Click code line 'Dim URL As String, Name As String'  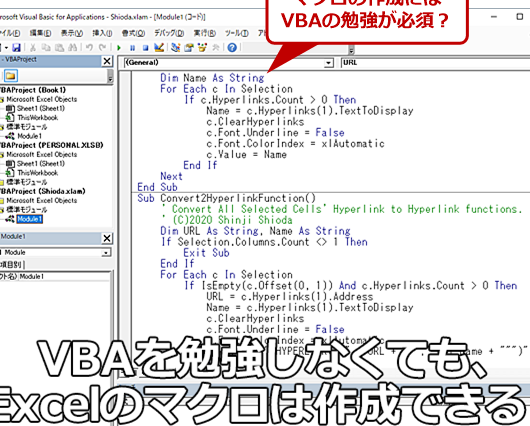[256, 231]
